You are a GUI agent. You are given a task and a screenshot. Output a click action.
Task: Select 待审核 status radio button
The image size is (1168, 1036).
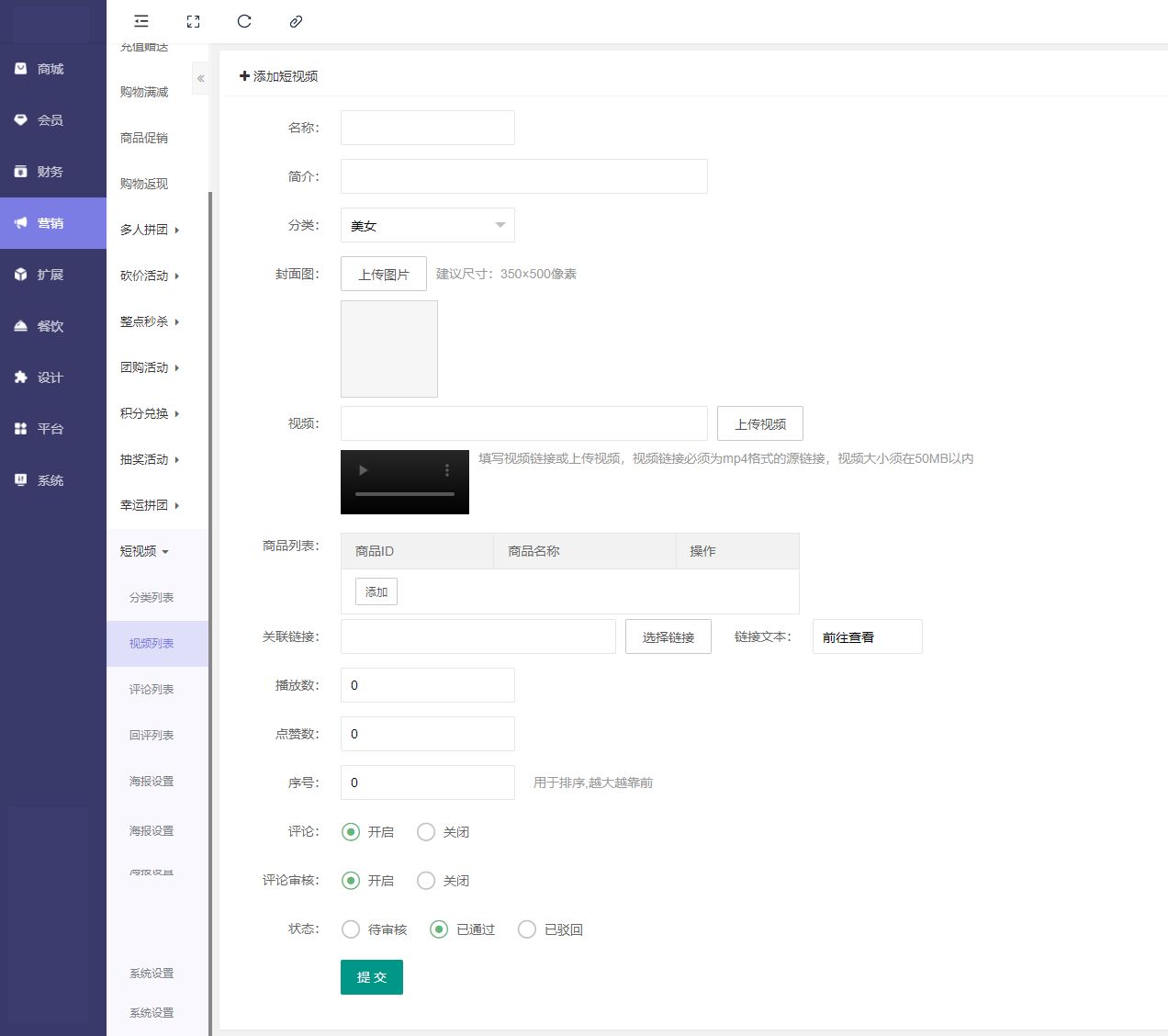tap(351, 929)
